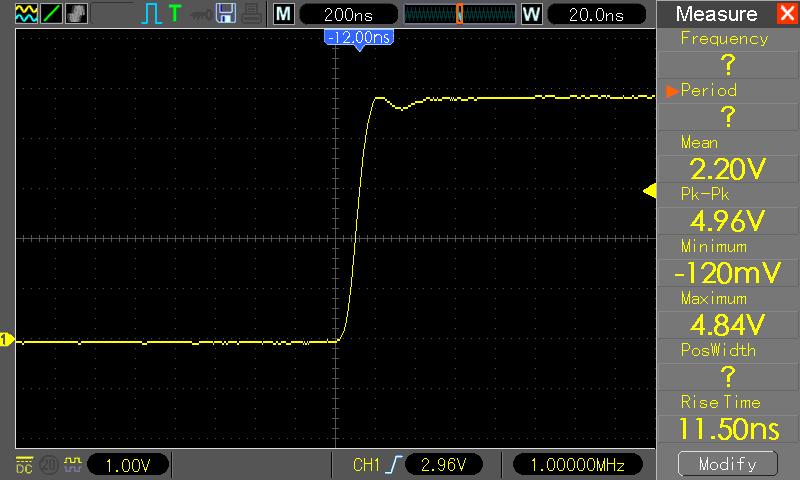Click the channel 1 ground level marker
This screenshot has height=480, width=800.
(7, 339)
